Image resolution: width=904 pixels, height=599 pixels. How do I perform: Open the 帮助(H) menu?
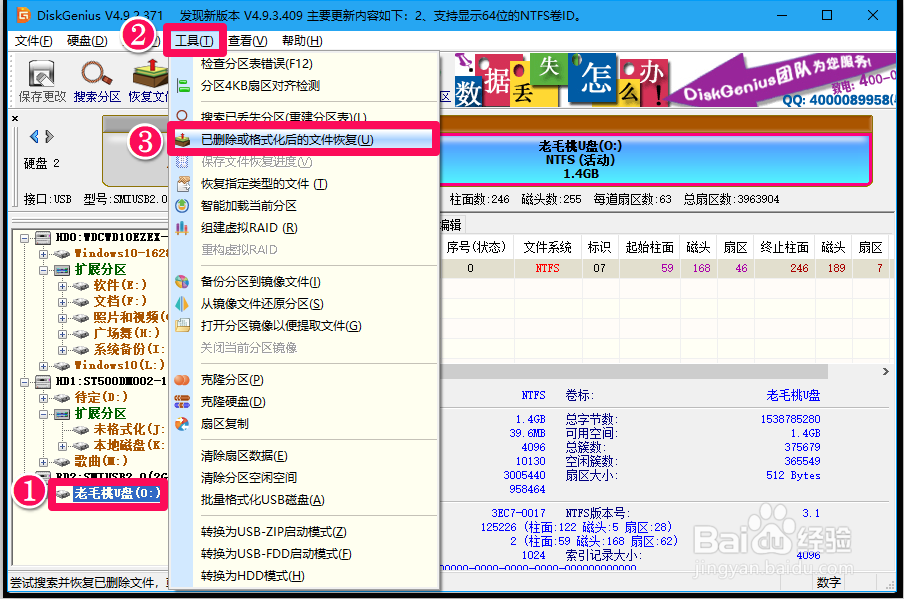pos(302,41)
